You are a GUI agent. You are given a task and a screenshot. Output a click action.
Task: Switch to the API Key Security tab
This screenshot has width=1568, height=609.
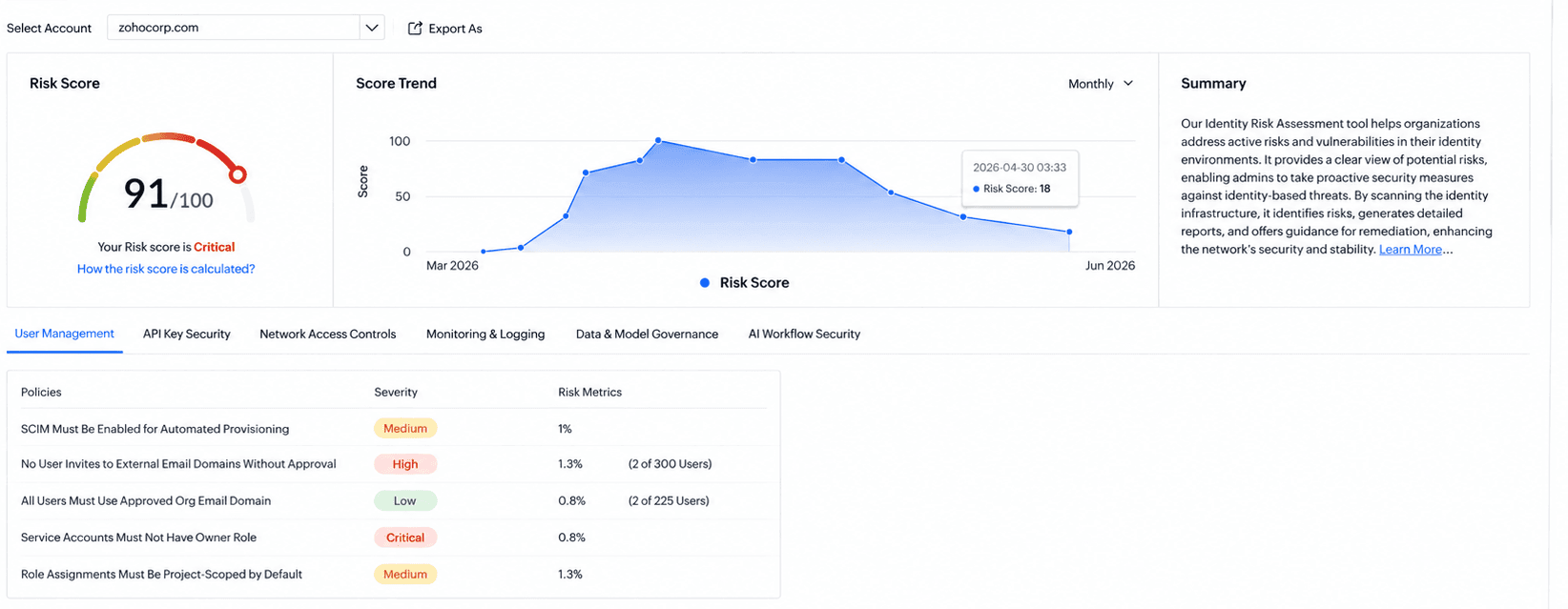pyautogui.click(x=187, y=335)
